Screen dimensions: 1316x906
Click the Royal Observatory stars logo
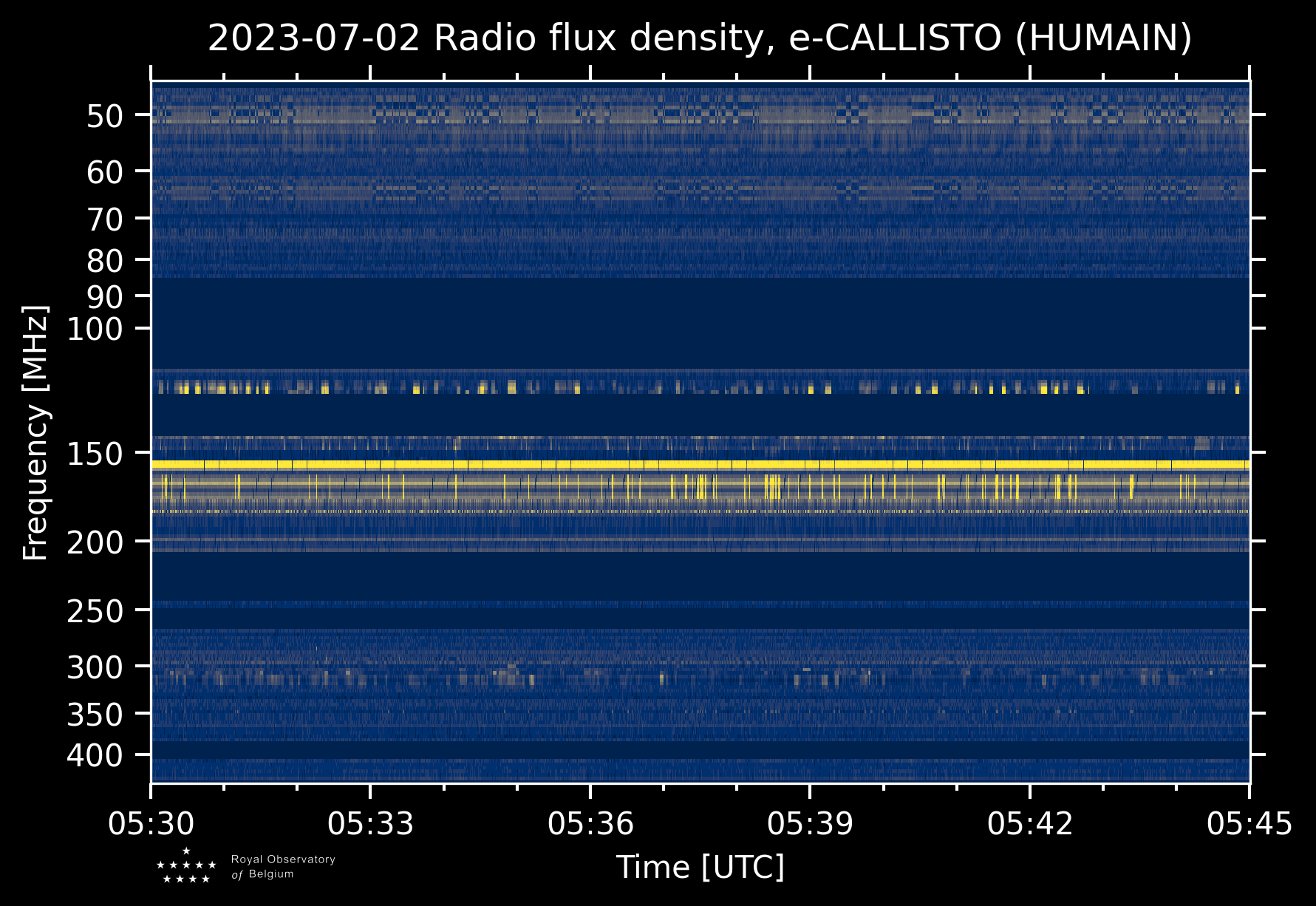tap(186, 866)
